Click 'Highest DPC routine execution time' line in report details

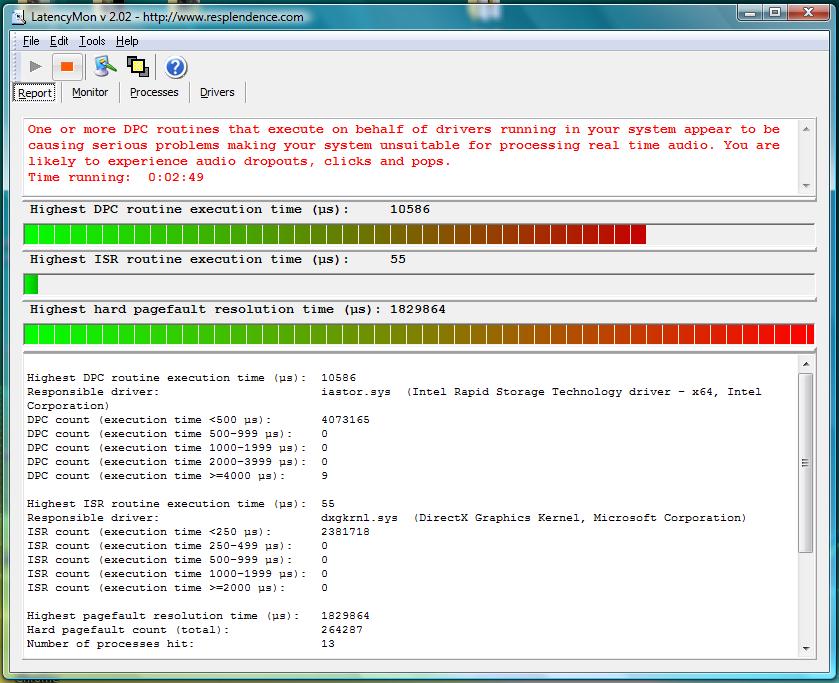tap(192, 378)
